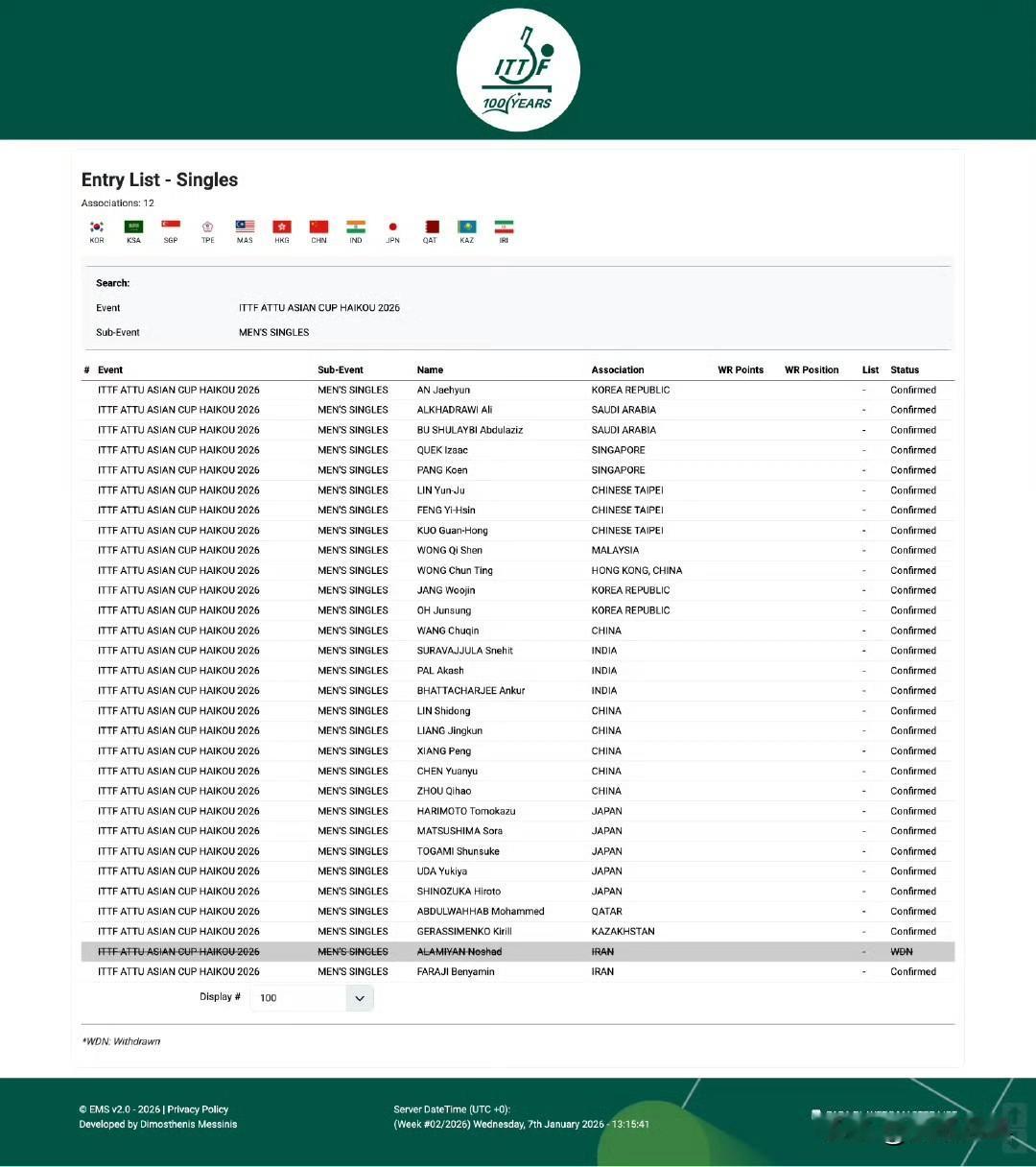
Task: Click the name KUO Guan-Hong
Action: pyautogui.click(x=452, y=531)
